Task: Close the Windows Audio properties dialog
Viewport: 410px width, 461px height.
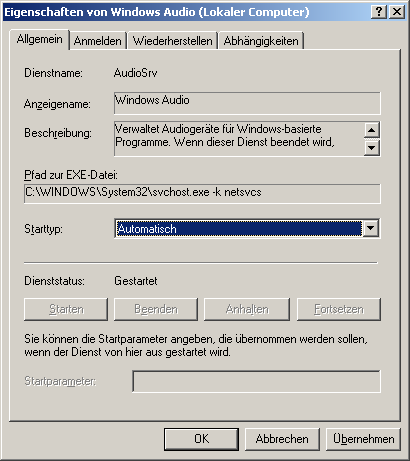Action: [397, 12]
